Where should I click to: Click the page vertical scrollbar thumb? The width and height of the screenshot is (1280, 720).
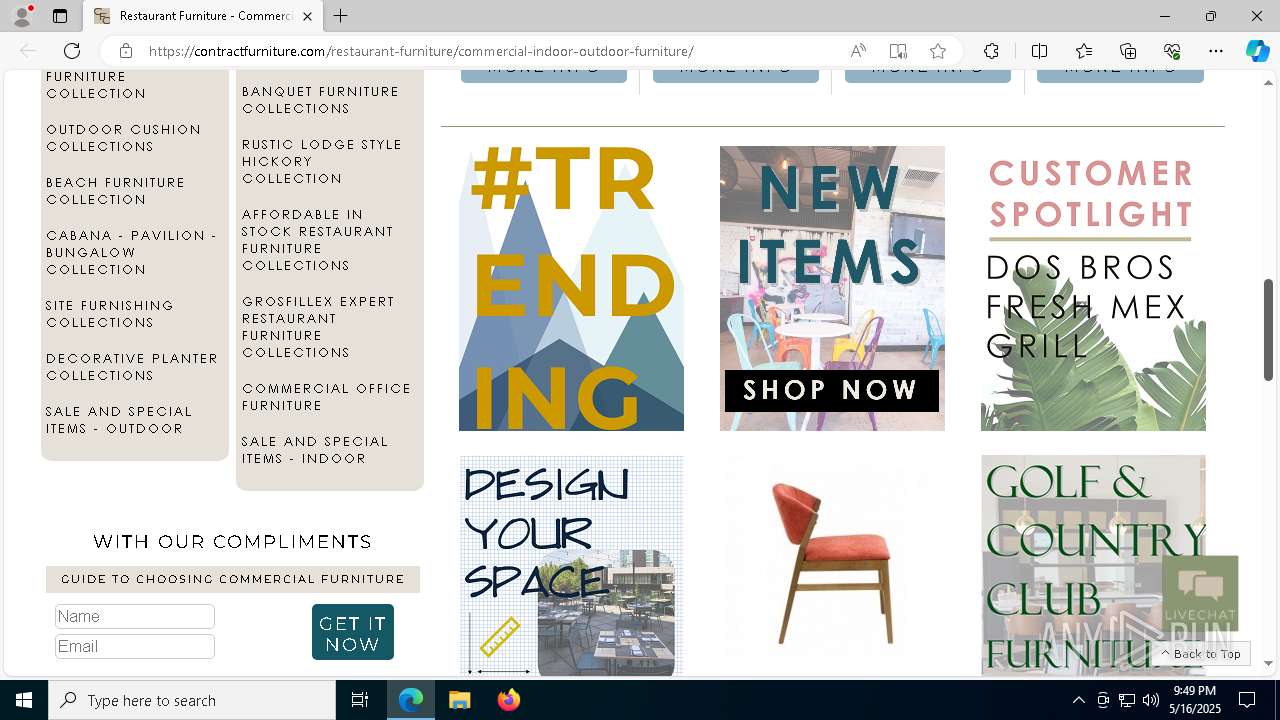point(1268,329)
